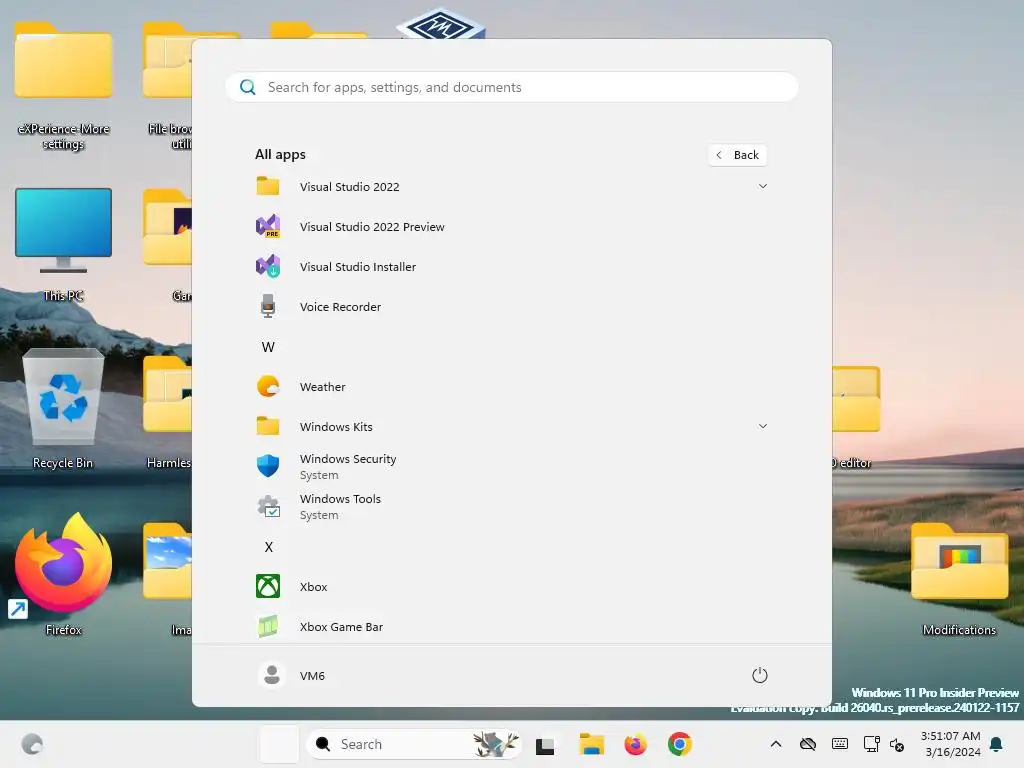
Task: Open the notification bell icon
Action: tap(997, 744)
